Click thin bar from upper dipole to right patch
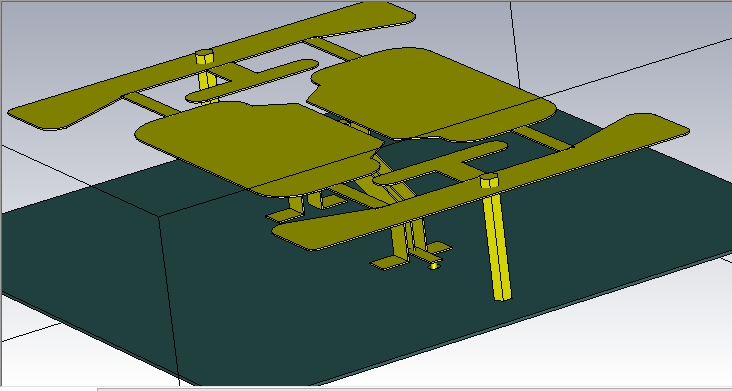Image resolution: width=732 pixels, height=391 pixels. (x=332, y=49)
